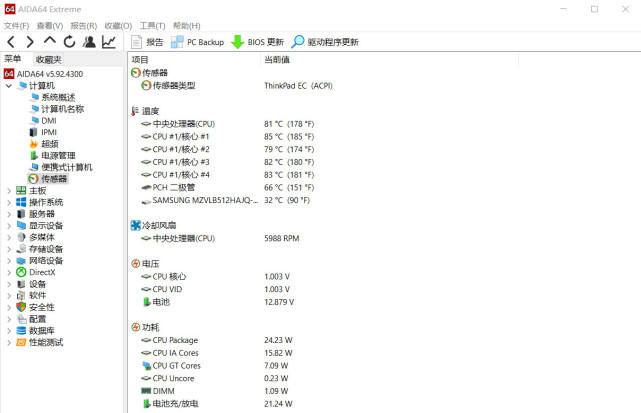
Task: Start BIOS 更新 from toolbar
Action: tap(257, 42)
